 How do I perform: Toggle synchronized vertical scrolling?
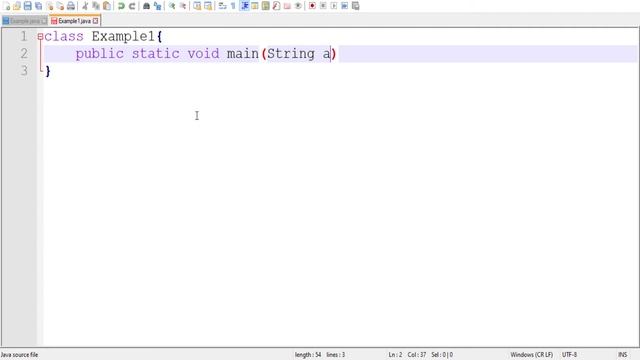tap(197, 6)
